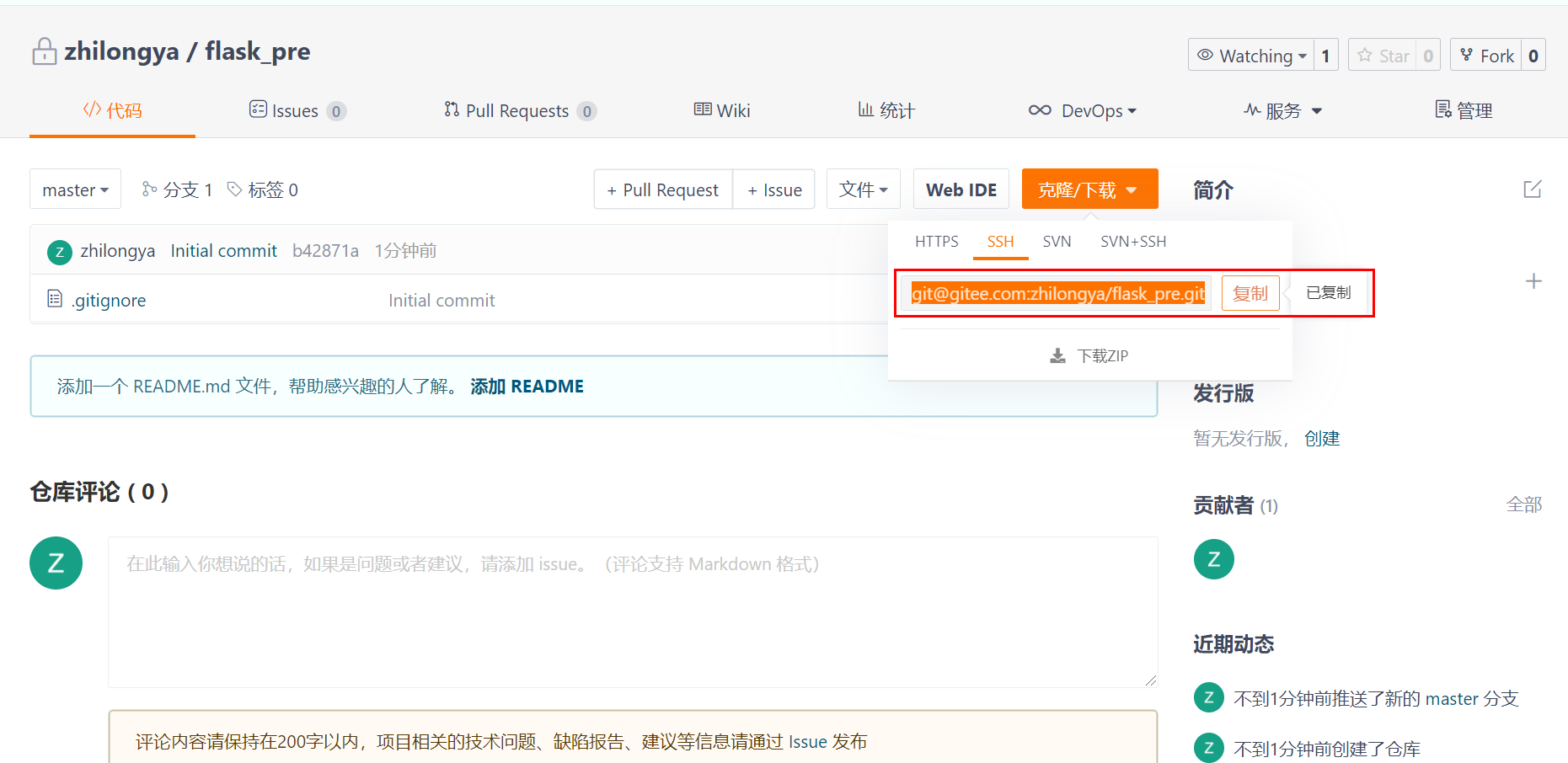Click 下载ZIP download link
Viewport: 1568px width, 763px height.
point(1089,355)
